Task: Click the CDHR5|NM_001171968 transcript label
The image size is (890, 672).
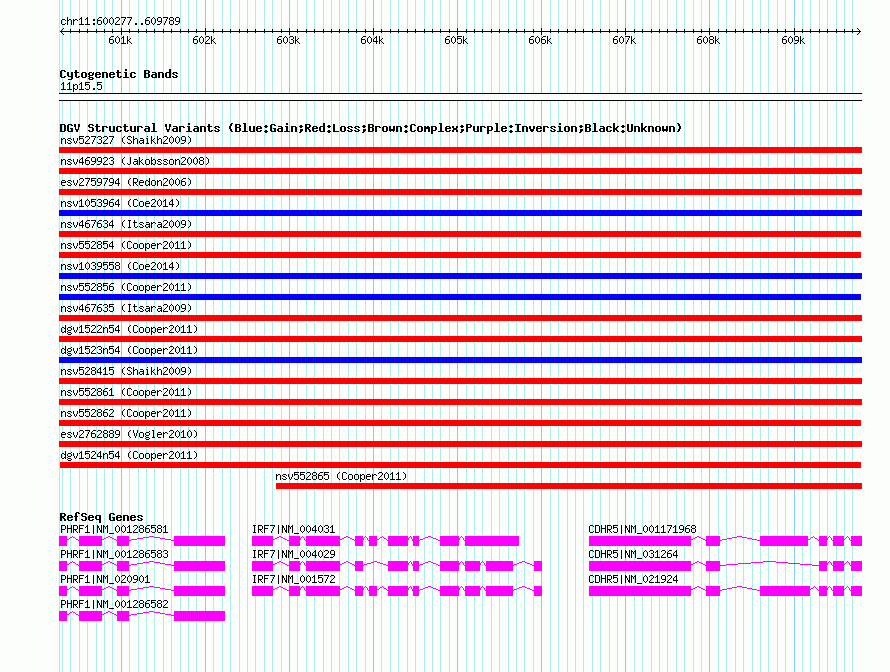Action: coord(642,529)
